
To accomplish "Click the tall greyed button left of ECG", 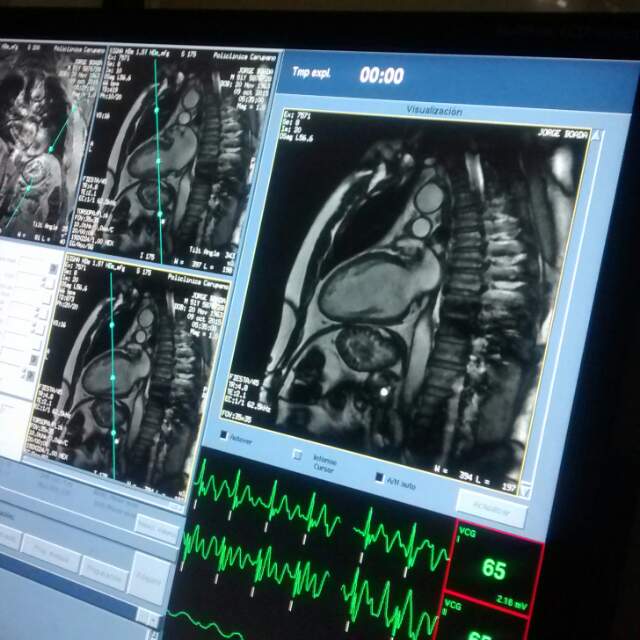I will (149, 578).
